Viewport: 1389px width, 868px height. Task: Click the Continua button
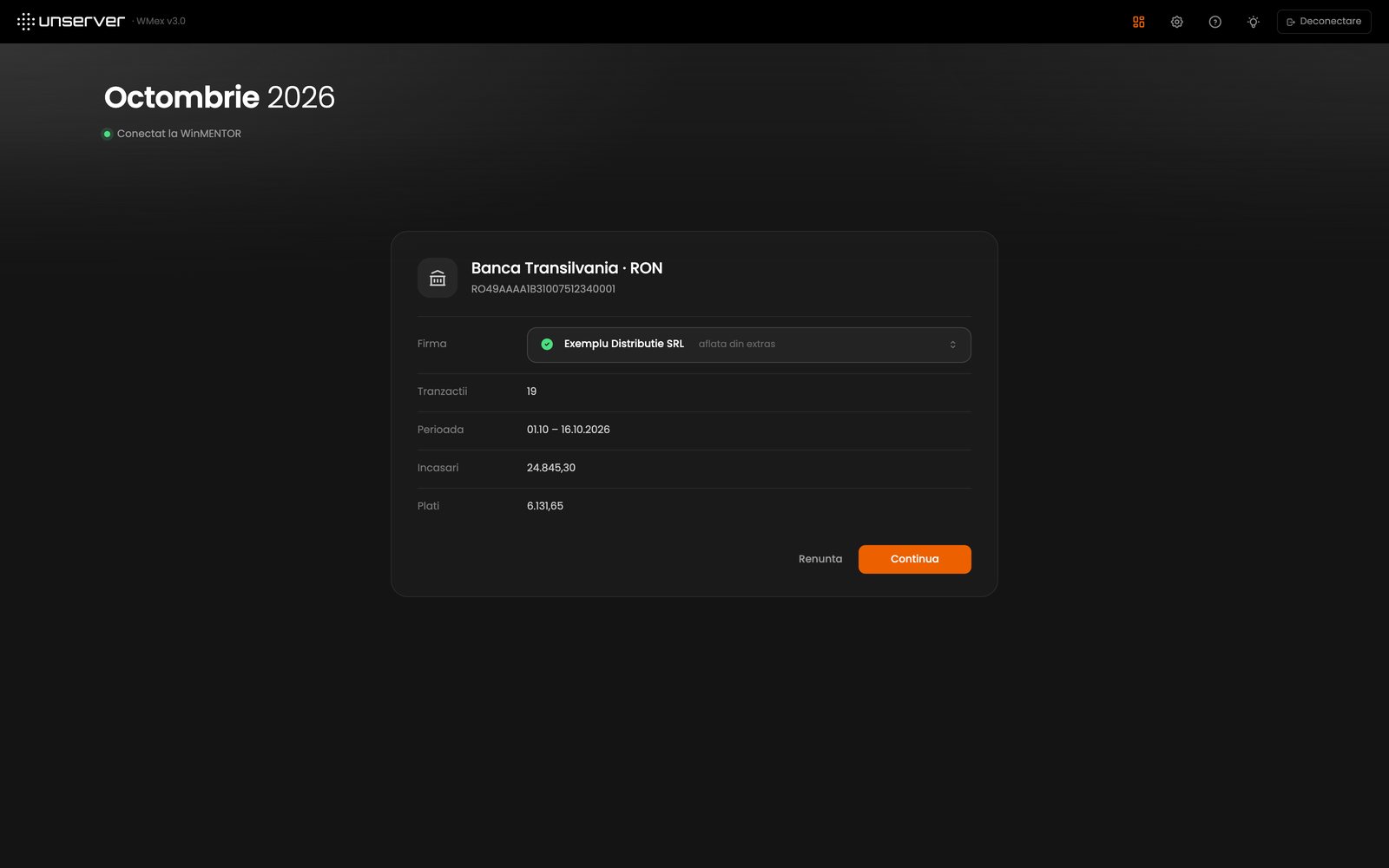pos(914,559)
